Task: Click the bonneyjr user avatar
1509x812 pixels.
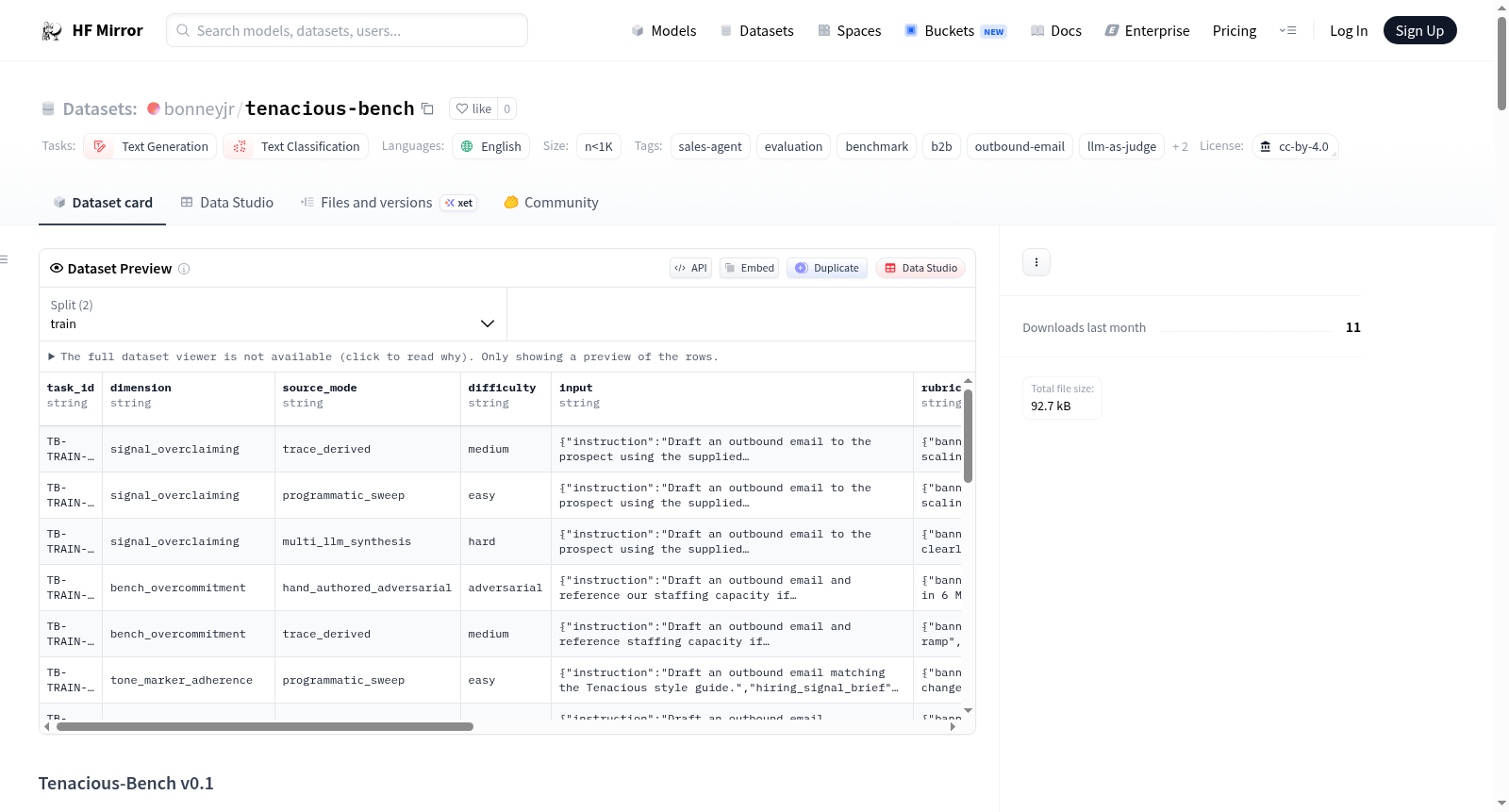Action: click(154, 108)
